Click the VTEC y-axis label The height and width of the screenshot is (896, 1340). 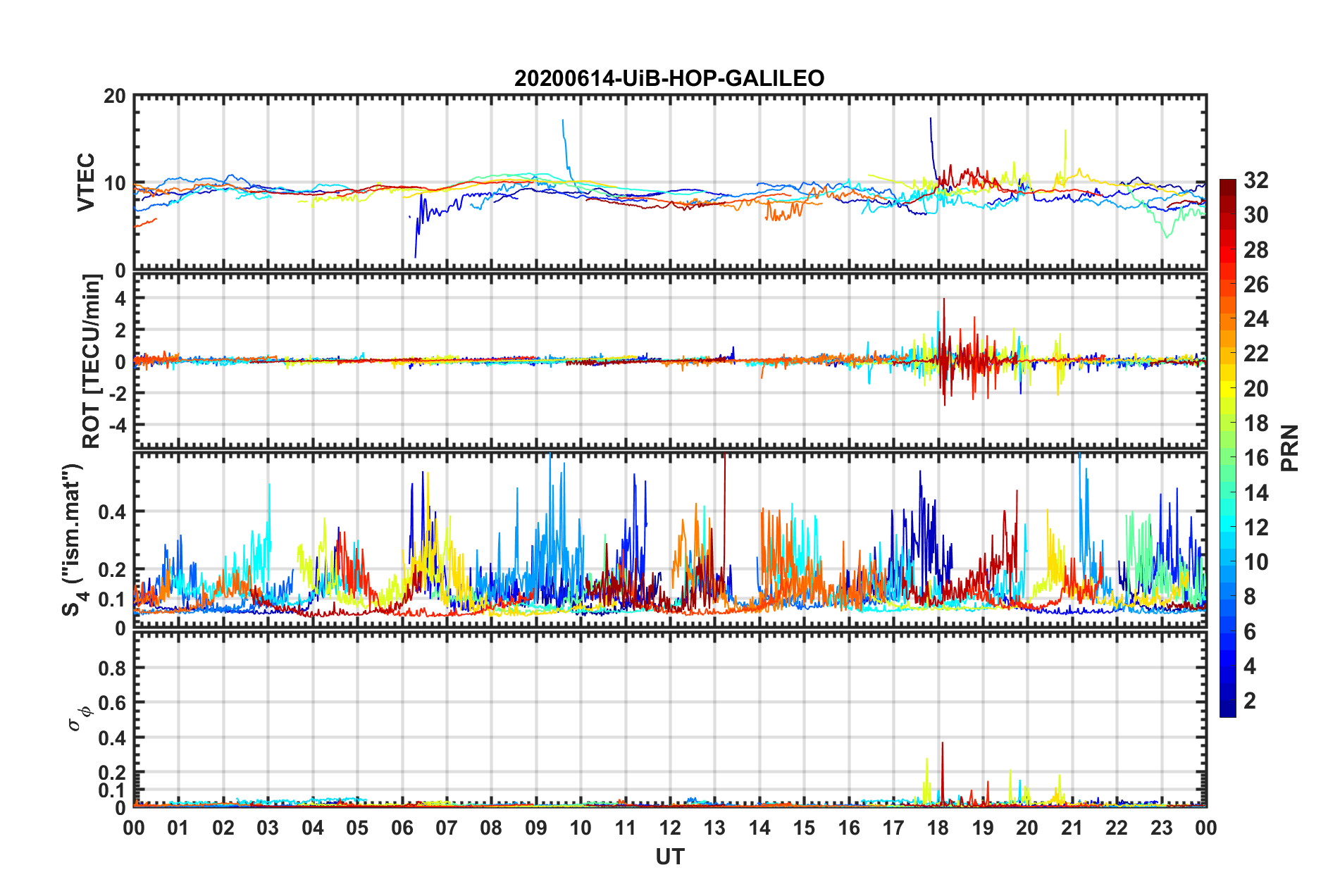point(86,182)
